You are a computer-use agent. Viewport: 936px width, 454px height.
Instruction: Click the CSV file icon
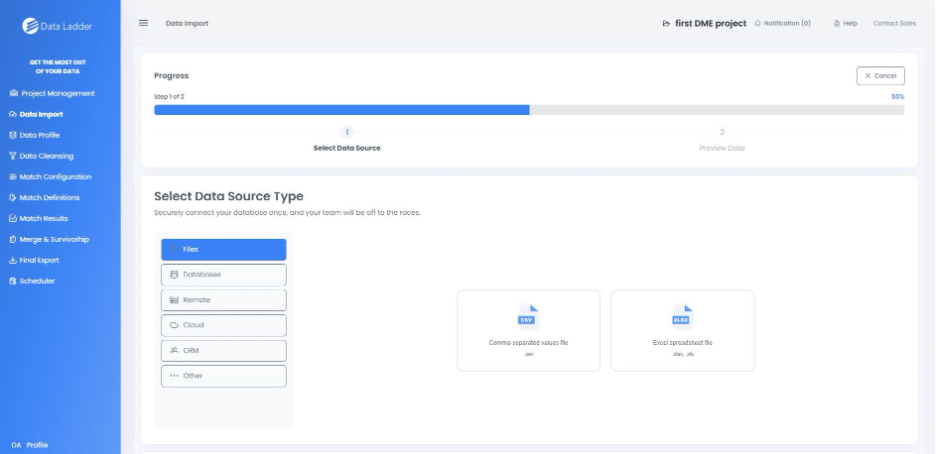click(528, 316)
